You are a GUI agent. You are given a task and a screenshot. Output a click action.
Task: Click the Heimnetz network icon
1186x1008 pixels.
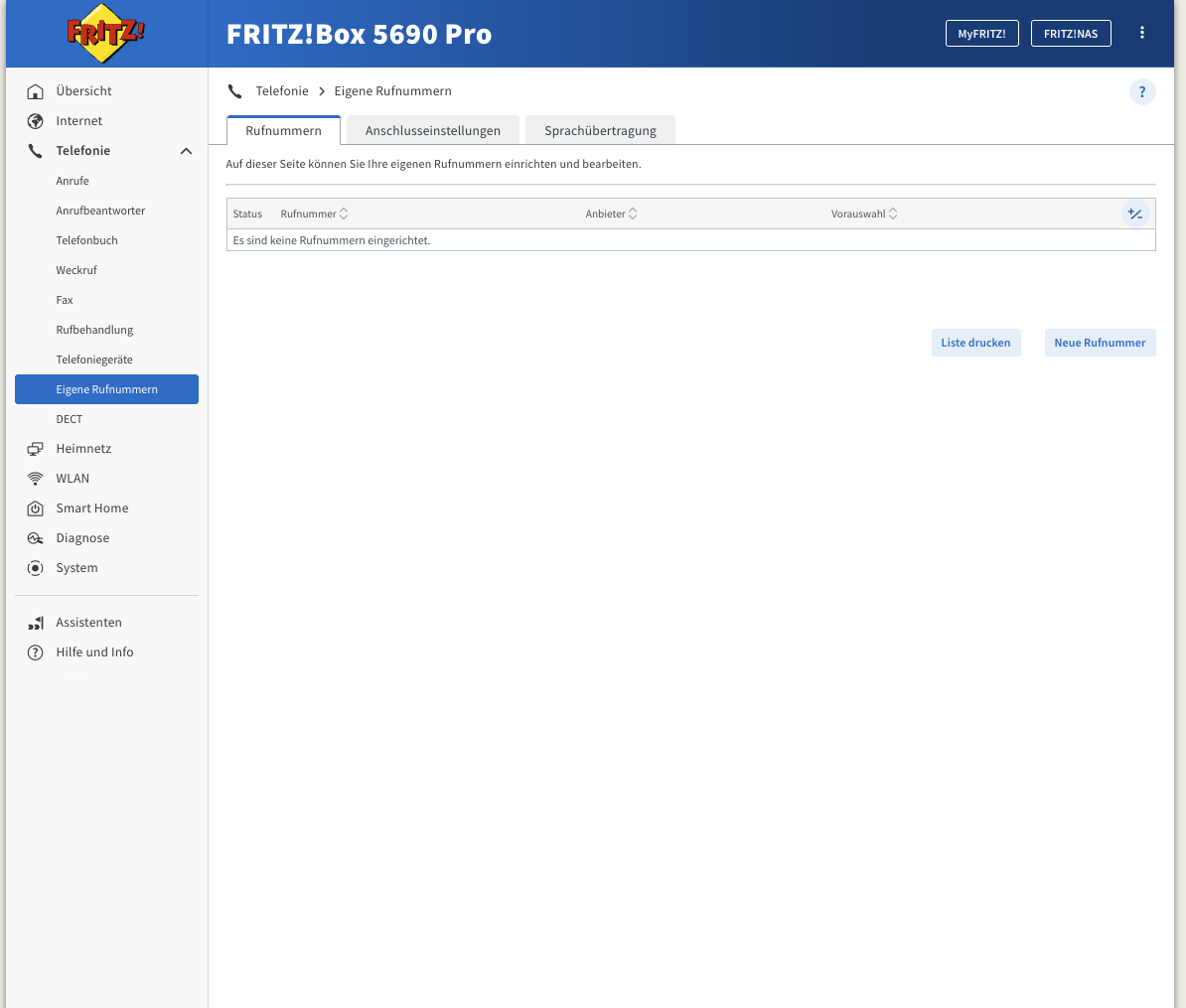click(x=35, y=449)
